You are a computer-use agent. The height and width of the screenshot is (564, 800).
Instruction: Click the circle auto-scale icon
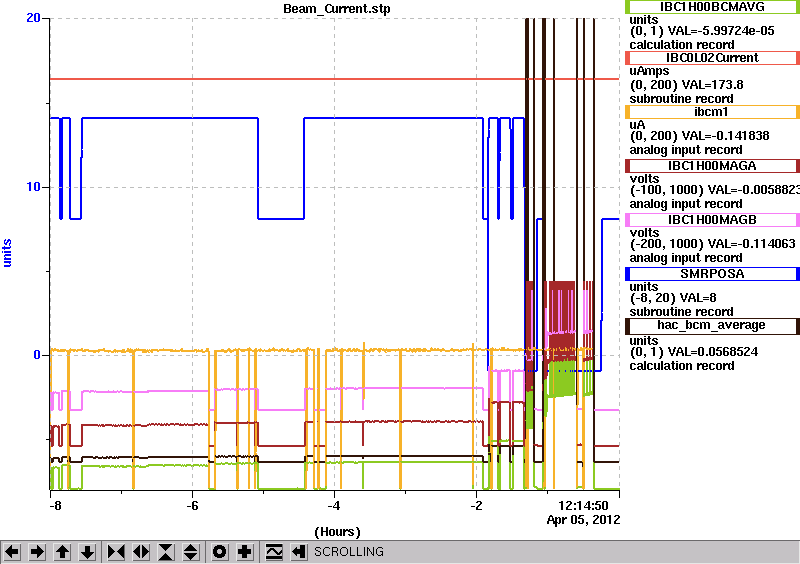click(x=220, y=552)
